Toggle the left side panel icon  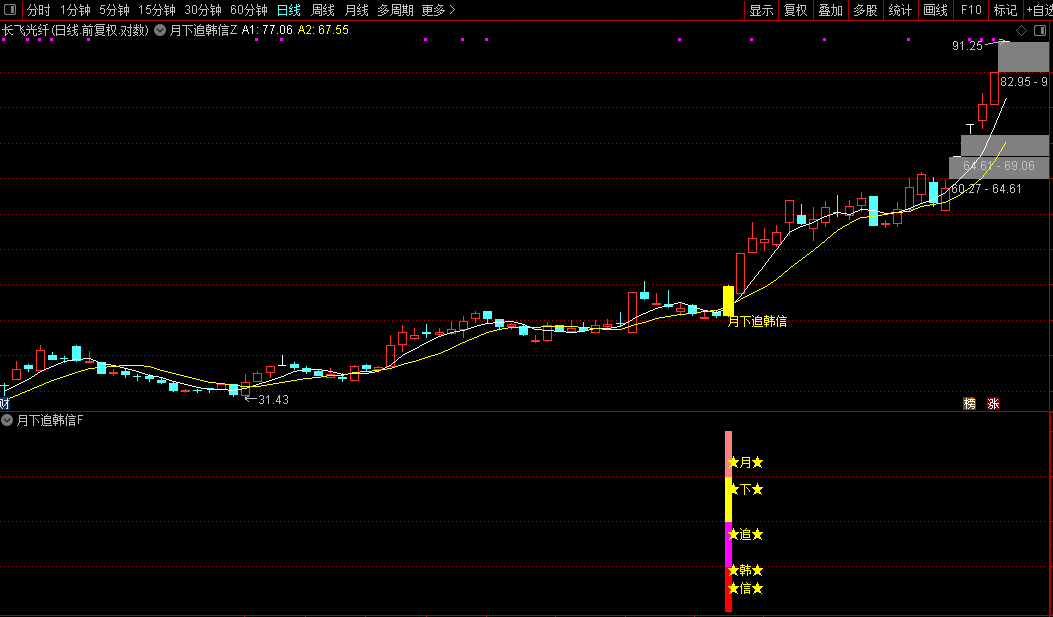coord(10,10)
